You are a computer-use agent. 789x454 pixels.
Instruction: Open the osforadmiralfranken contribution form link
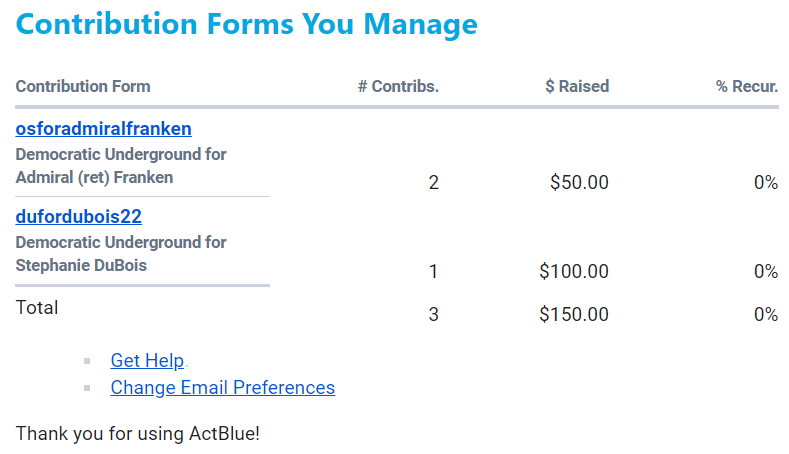[x=103, y=129]
